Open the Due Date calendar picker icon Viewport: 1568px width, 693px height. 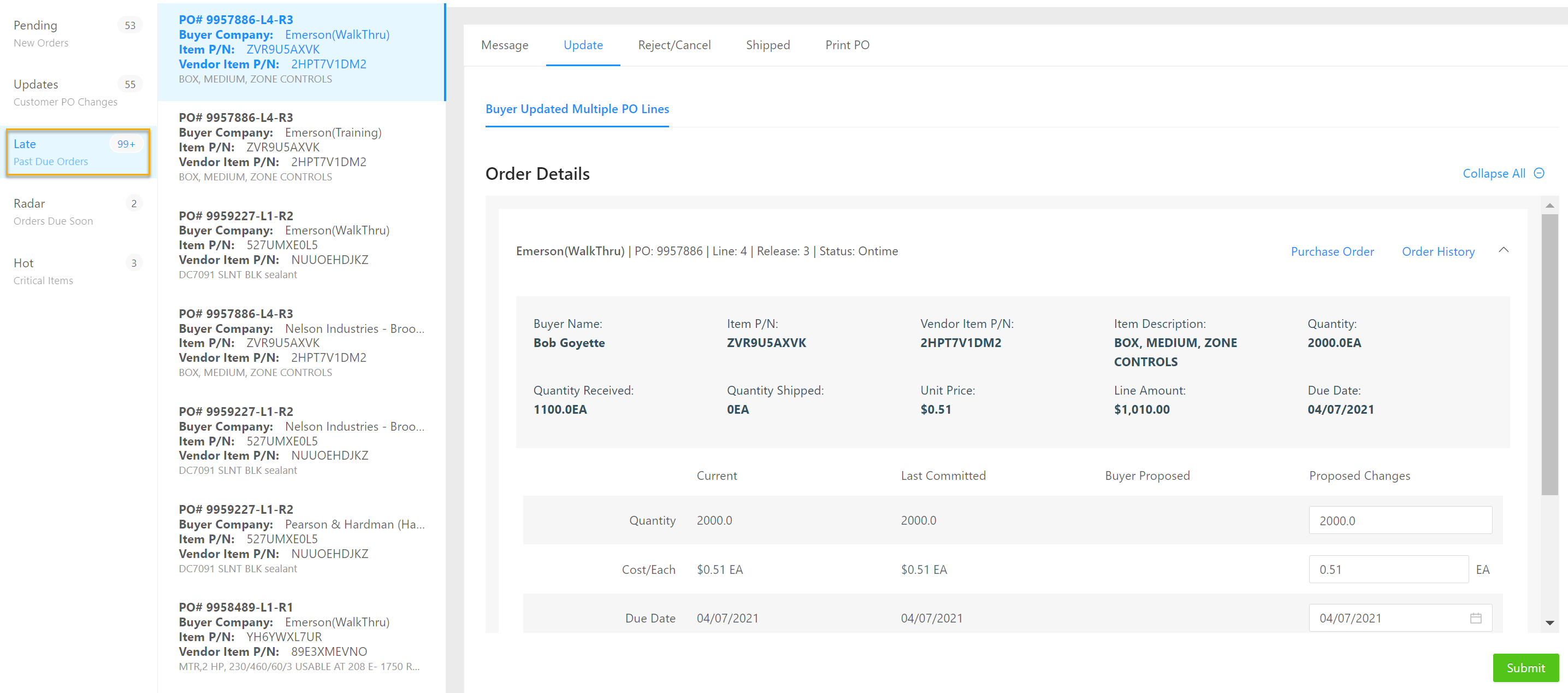click(x=1476, y=618)
